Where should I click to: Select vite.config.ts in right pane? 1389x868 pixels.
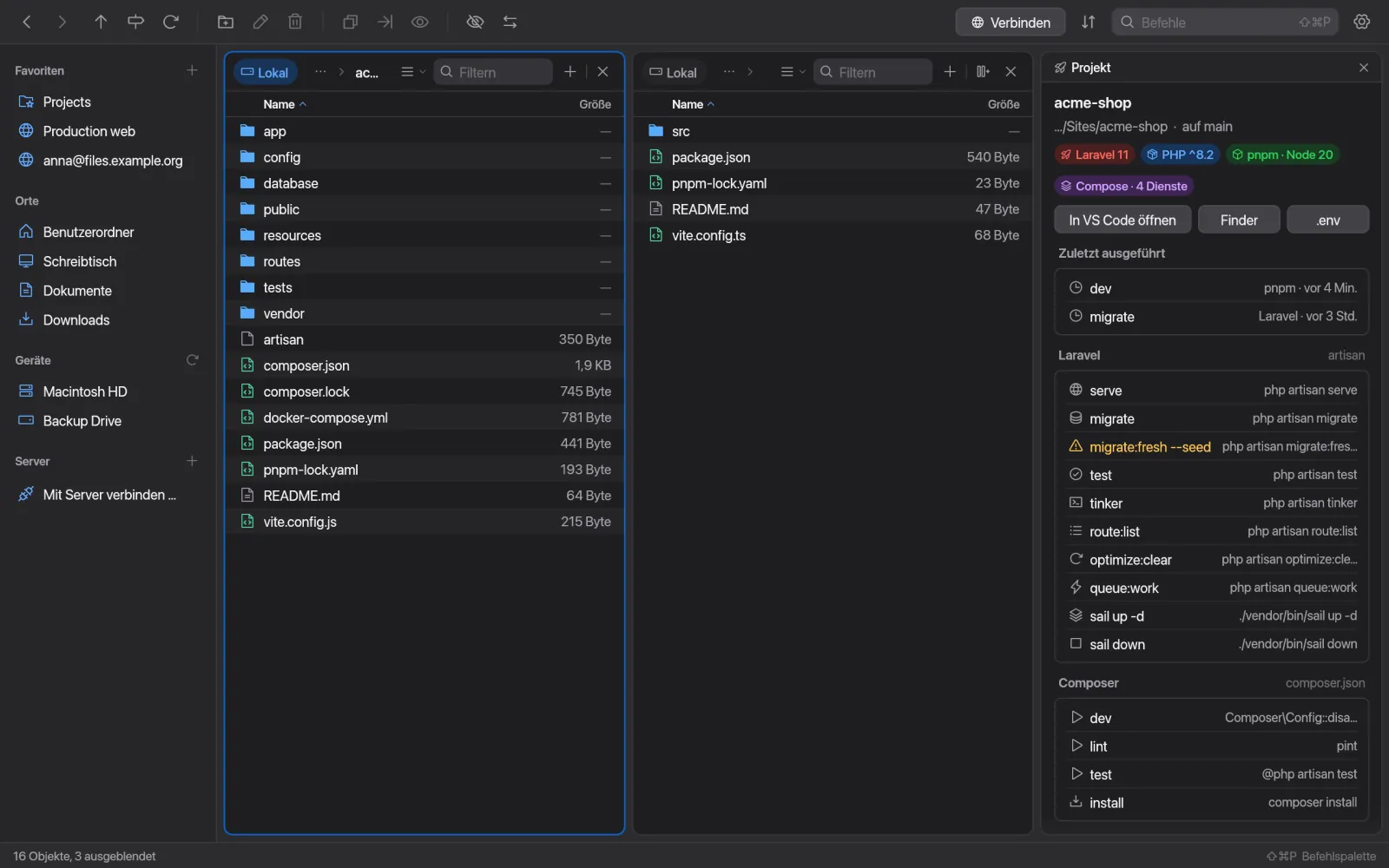[833, 235]
